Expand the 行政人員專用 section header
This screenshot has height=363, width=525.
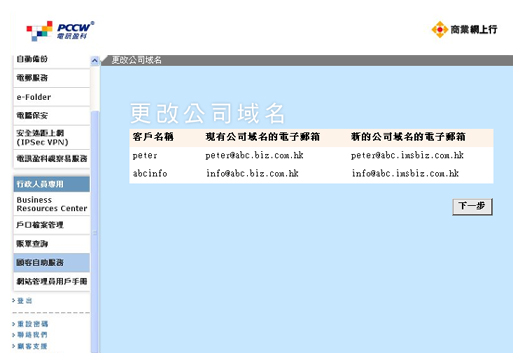(x=52, y=184)
